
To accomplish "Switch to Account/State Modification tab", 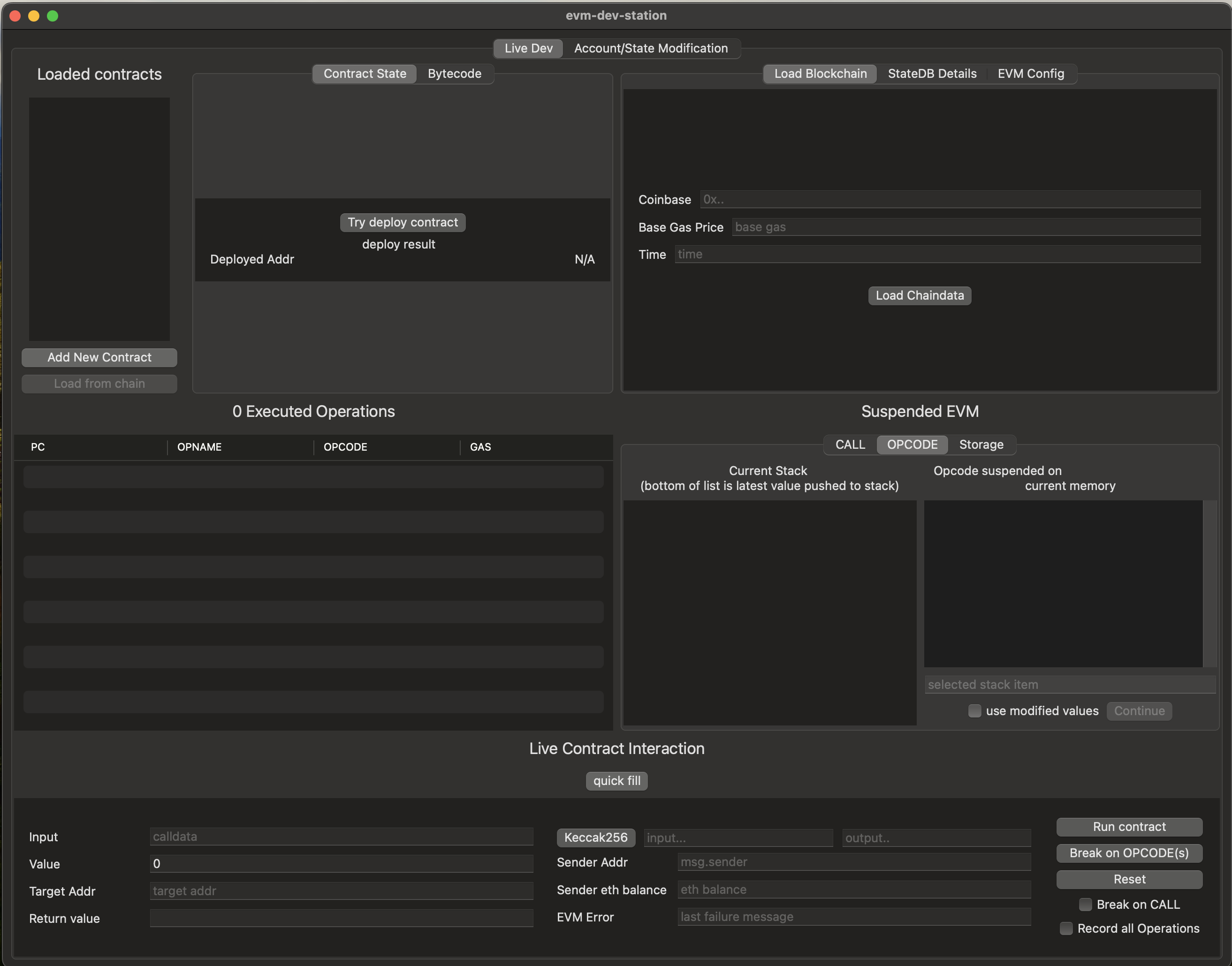I will pyautogui.click(x=650, y=48).
